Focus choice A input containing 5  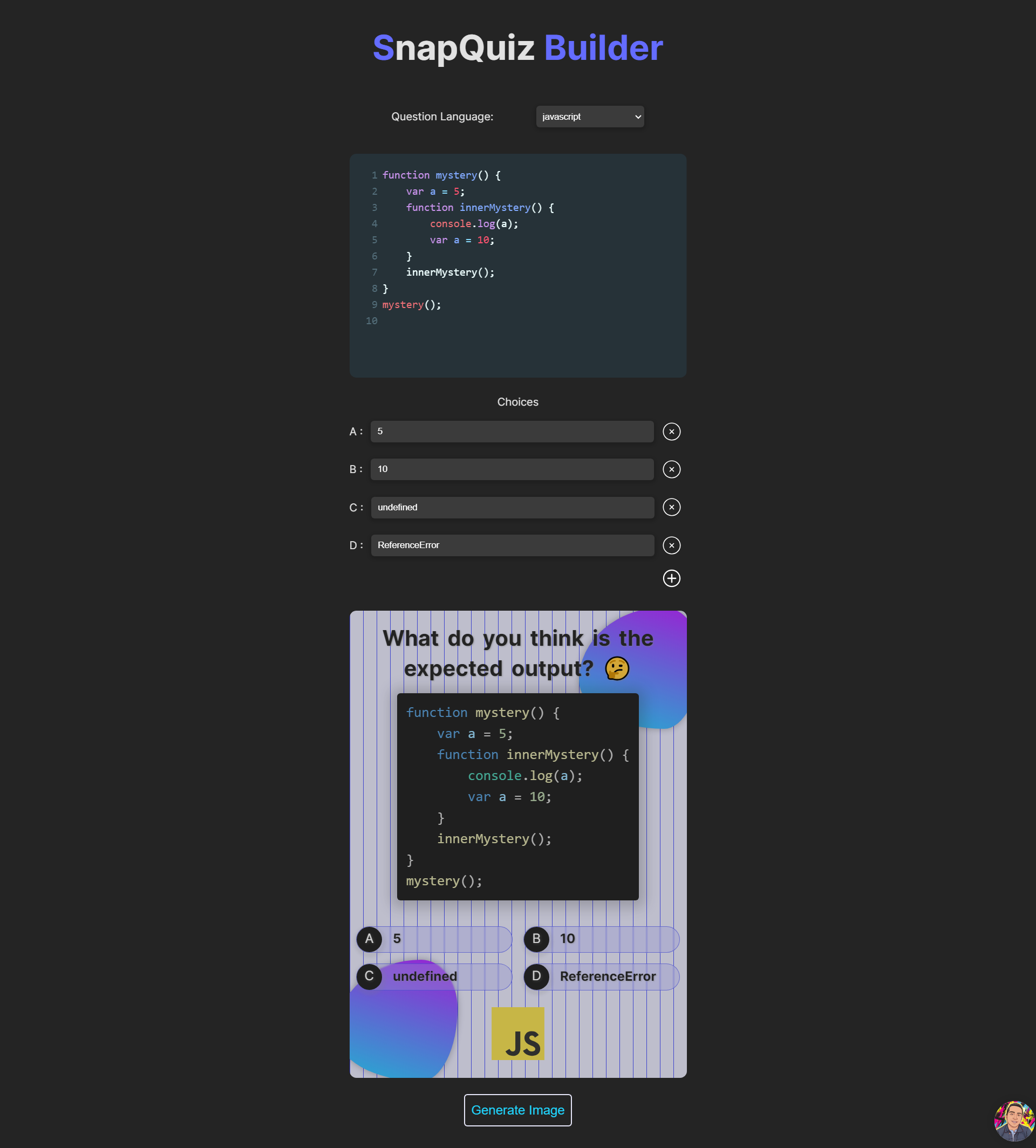512,432
